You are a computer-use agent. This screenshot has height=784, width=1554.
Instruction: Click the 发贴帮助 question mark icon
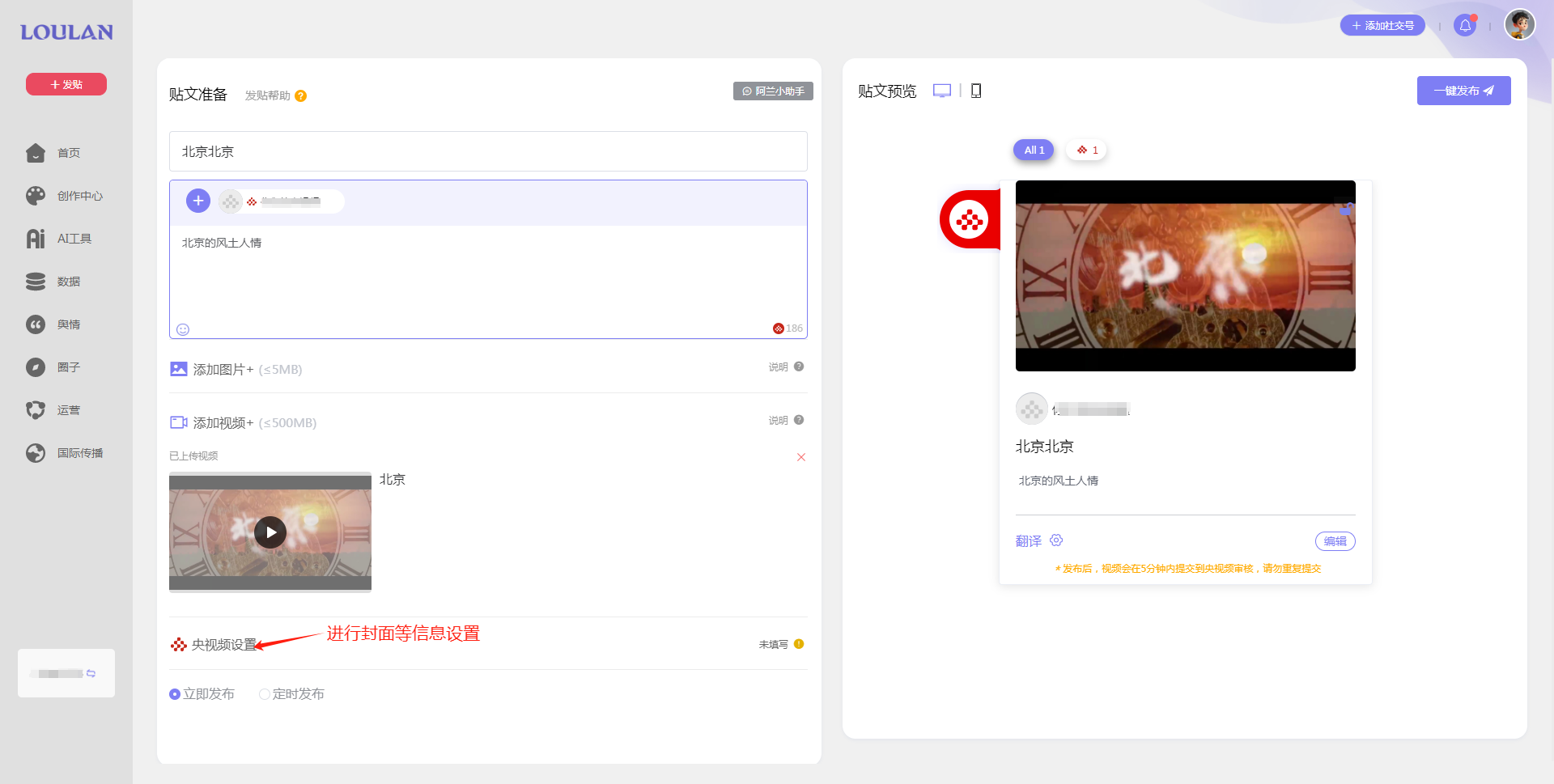(300, 96)
